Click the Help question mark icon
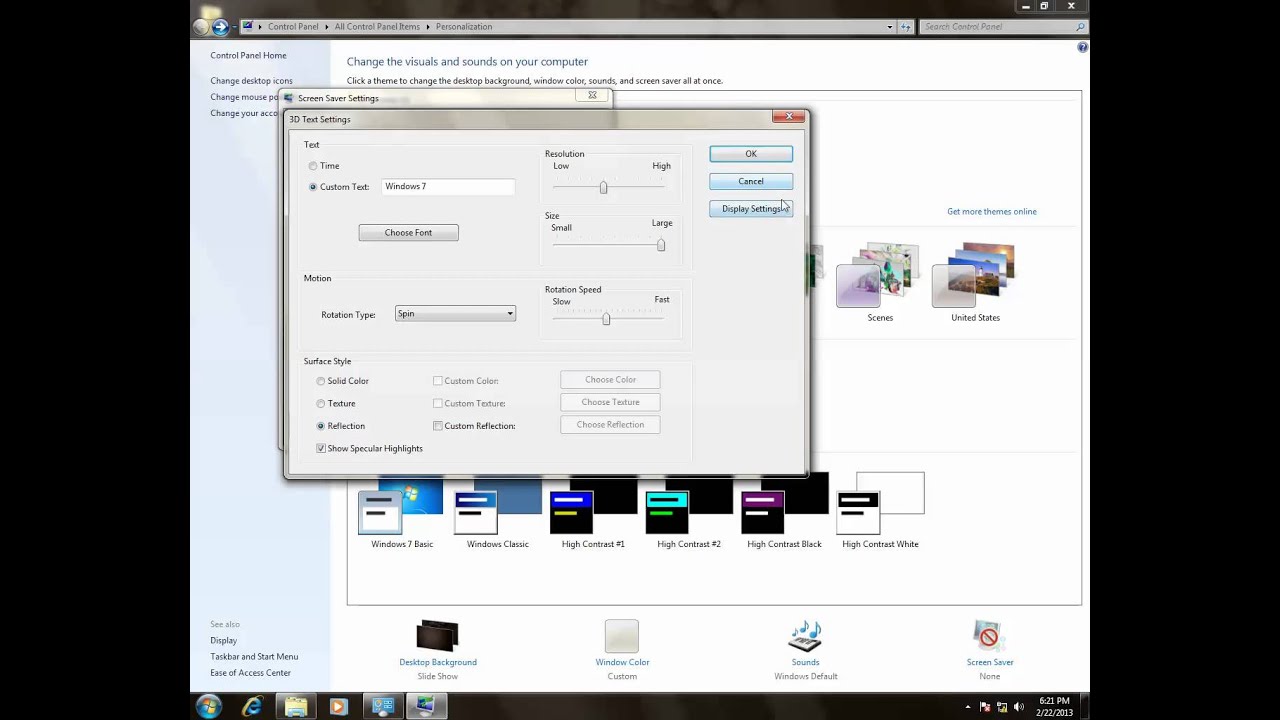Image resolution: width=1280 pixels, height=720 pixels. pos(1082,47)
